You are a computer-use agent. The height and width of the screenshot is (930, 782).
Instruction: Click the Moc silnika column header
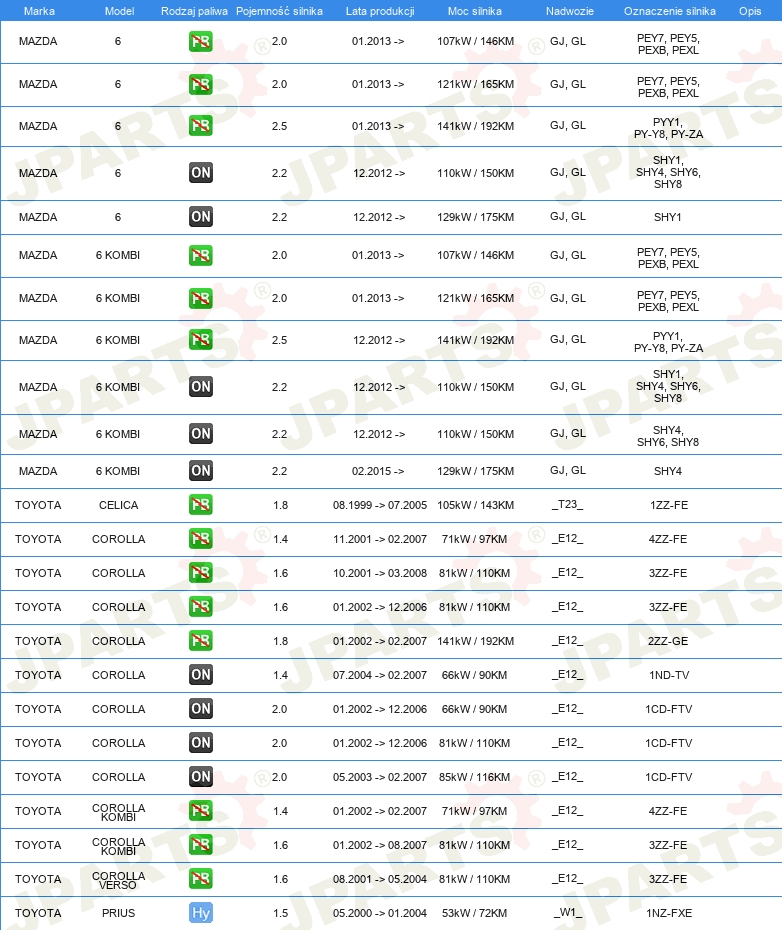point(475,11)
